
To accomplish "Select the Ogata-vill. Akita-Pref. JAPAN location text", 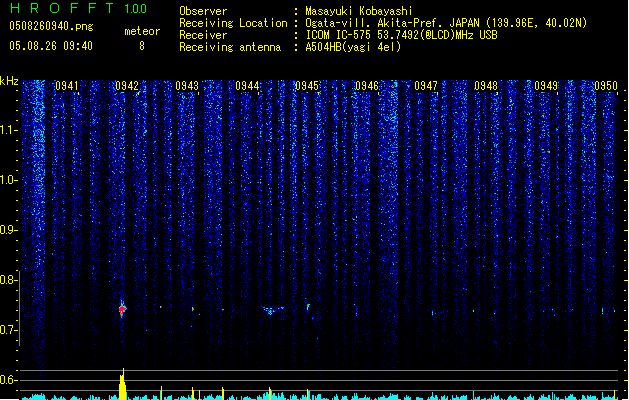I will tap(446, 23).
